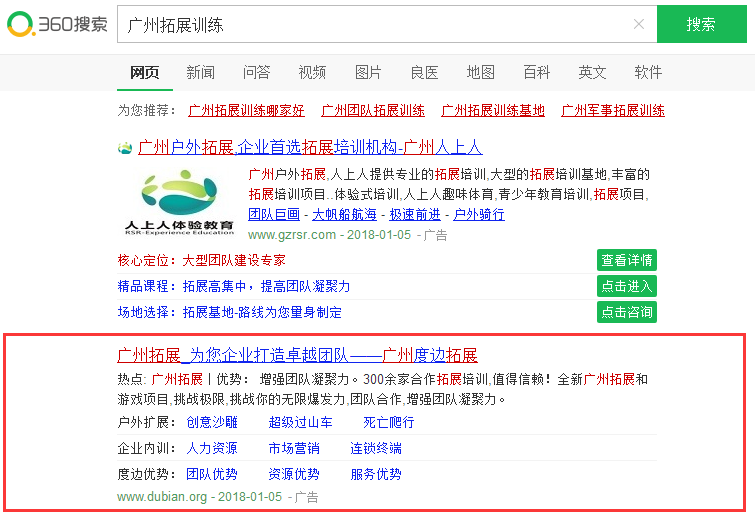Open the 服务优势 link
The height and width of the screenshot is (520, 755).
[x=376, y=474]
